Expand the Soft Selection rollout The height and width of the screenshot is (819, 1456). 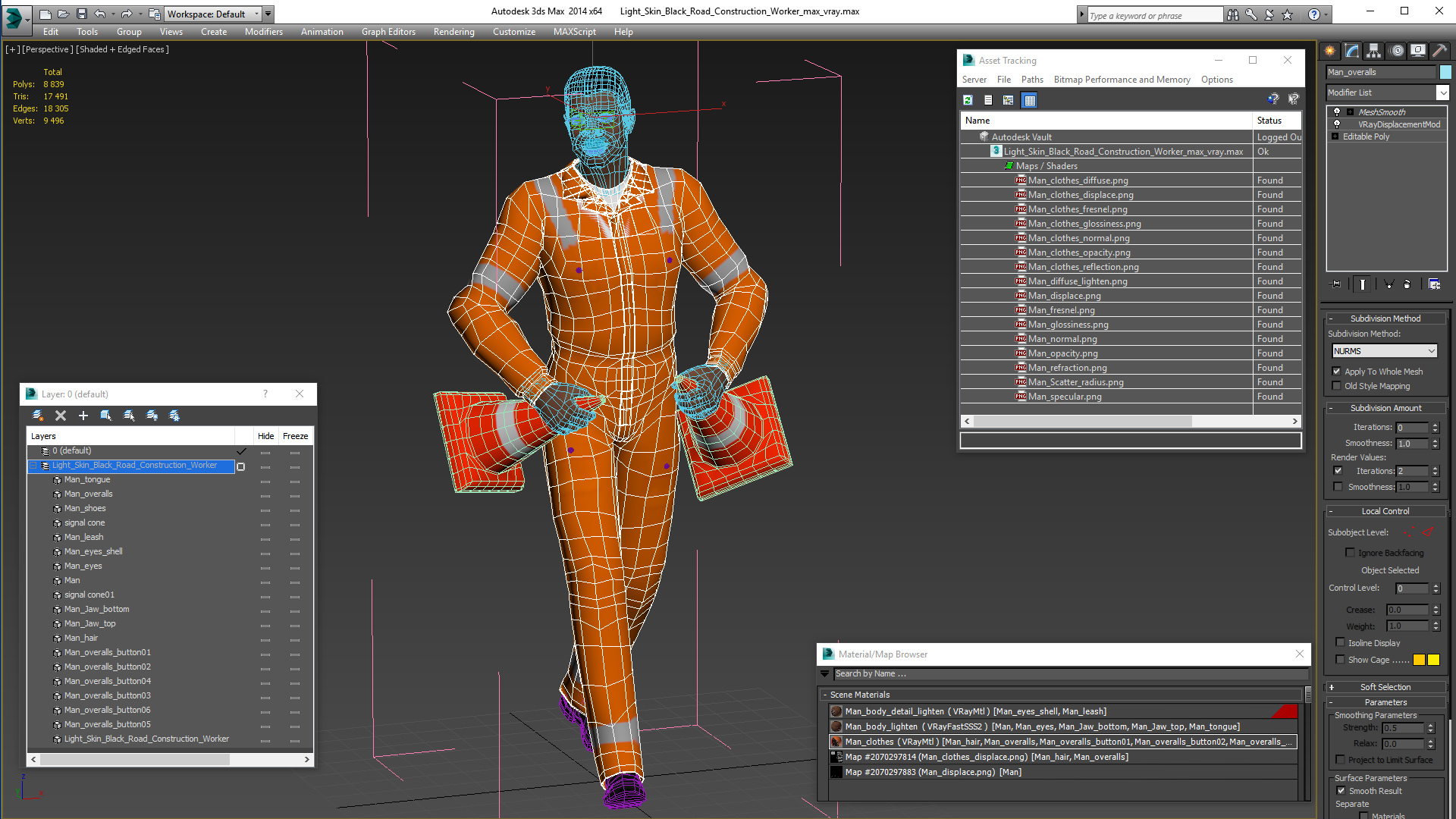click(1385, 687)
